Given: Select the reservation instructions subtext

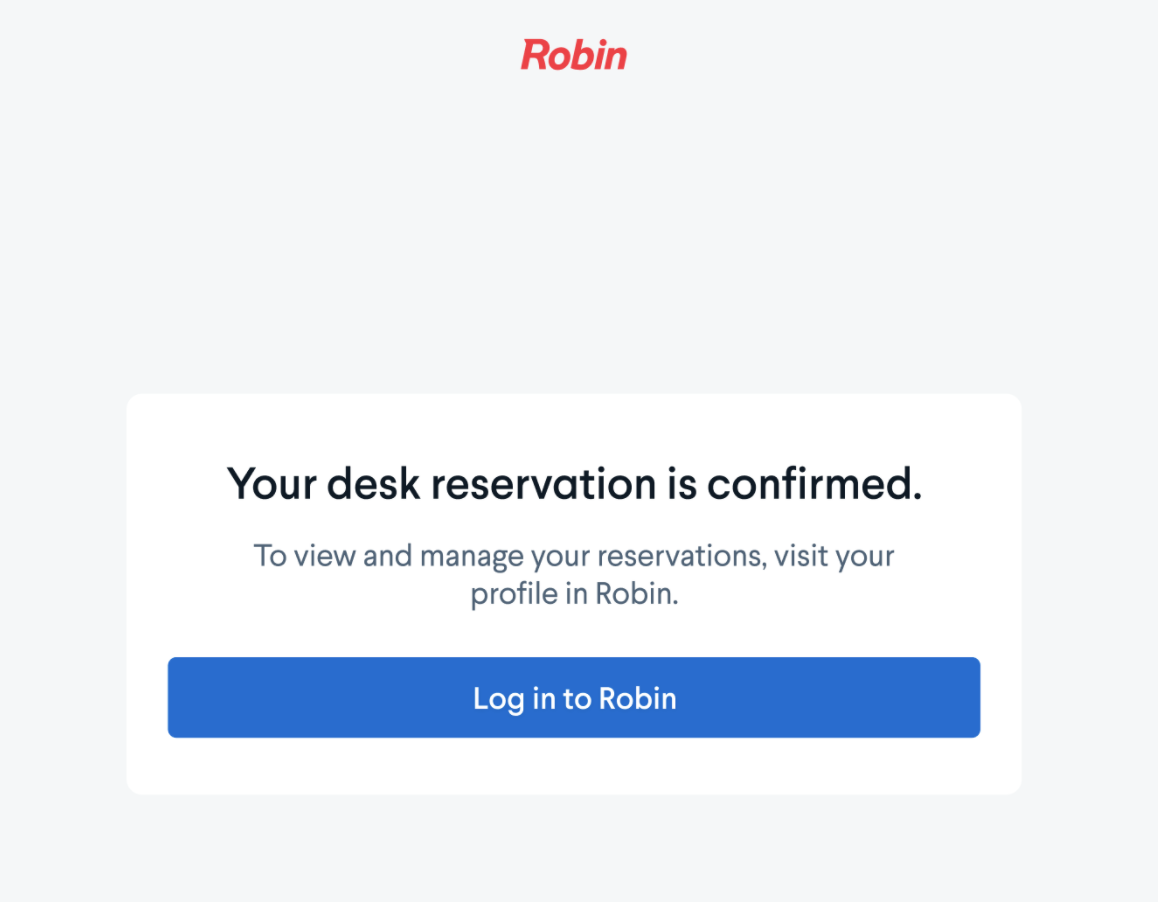Looking at the screenshot, I should pos(574,574).
